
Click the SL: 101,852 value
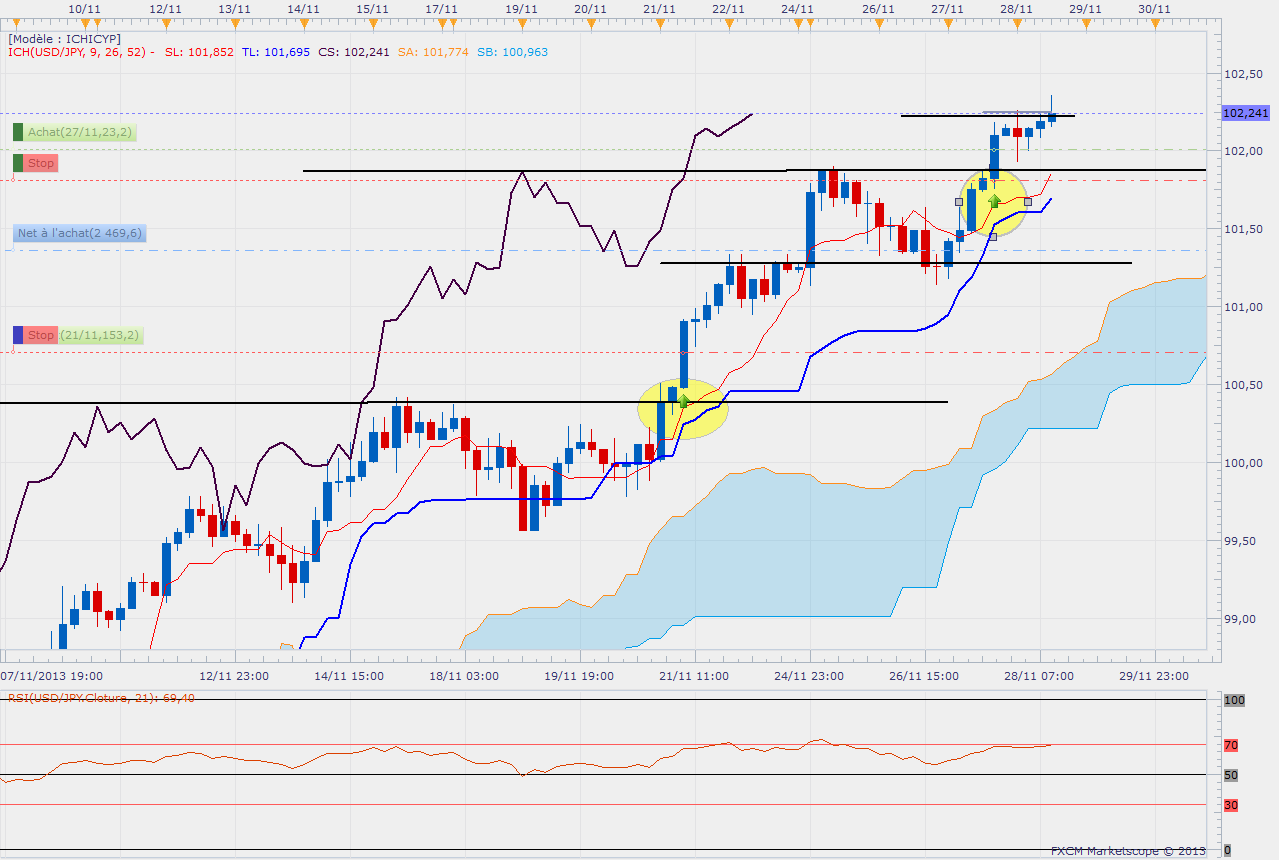pyautogui.click(x=199, y=52)
